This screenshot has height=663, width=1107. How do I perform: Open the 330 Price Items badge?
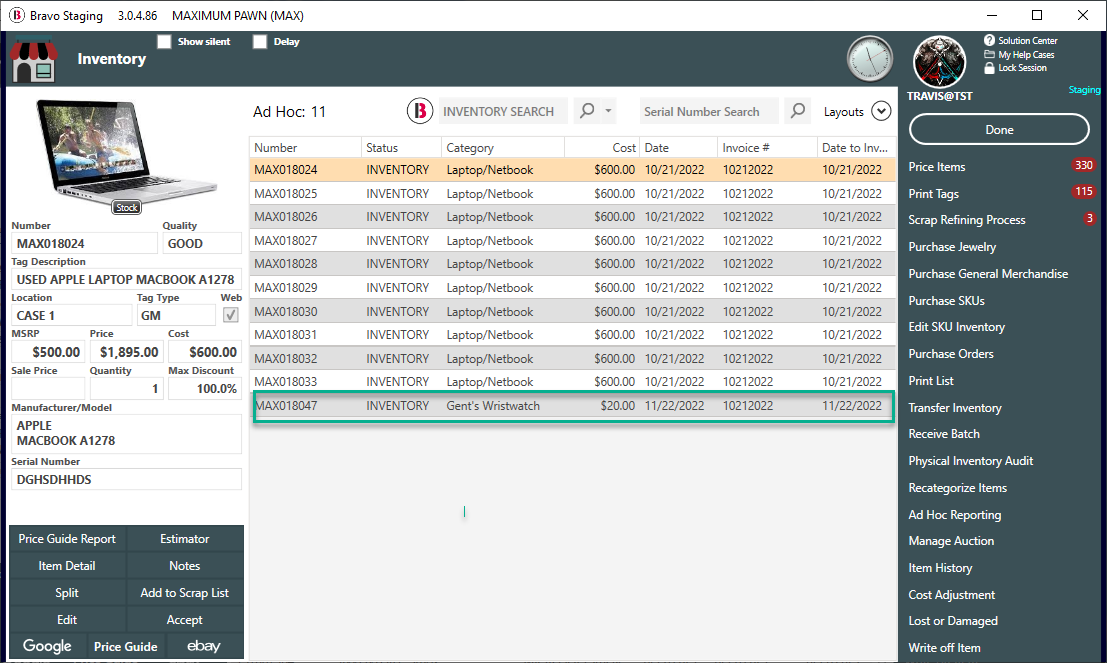1083,165
